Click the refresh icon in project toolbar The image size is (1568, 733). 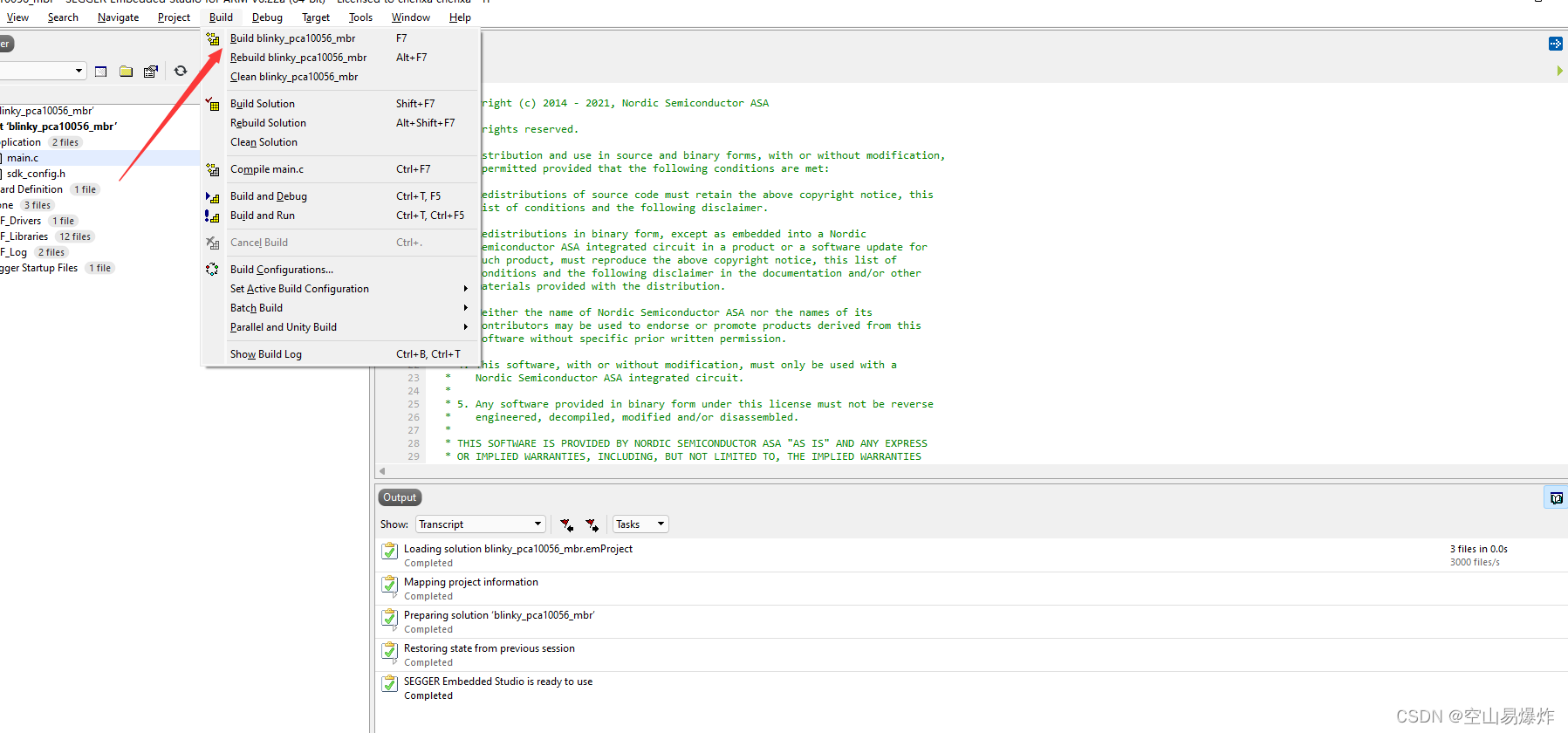coord(181,72)
